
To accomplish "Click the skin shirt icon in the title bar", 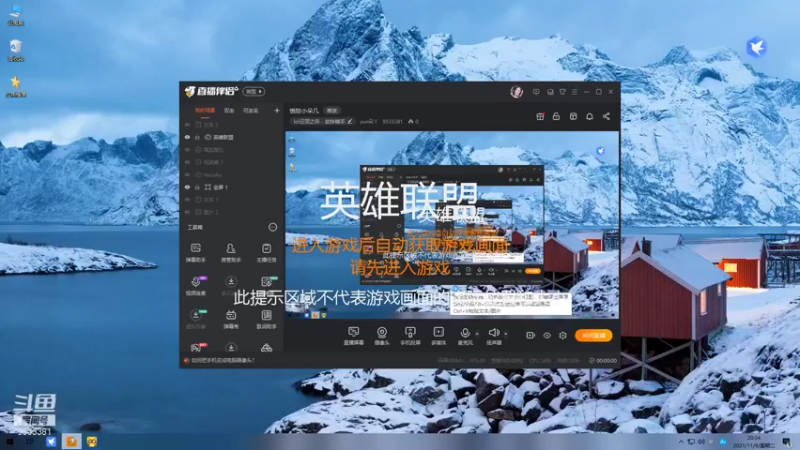I will point(562,92).
